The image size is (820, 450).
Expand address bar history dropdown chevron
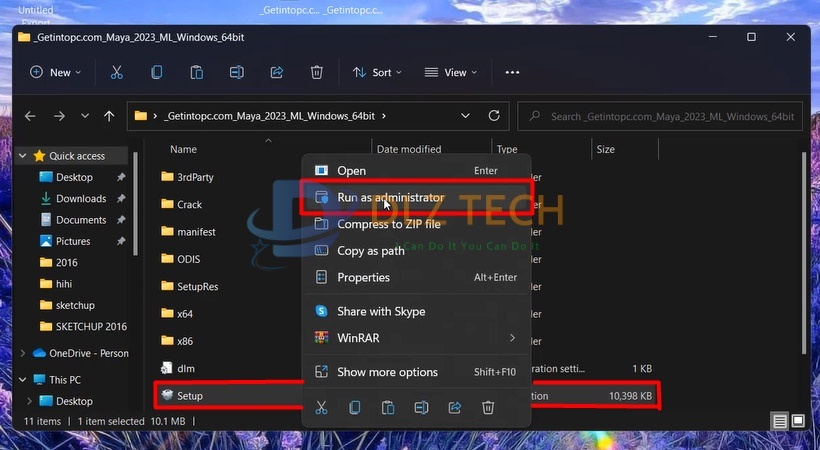[x=465, y=116]
